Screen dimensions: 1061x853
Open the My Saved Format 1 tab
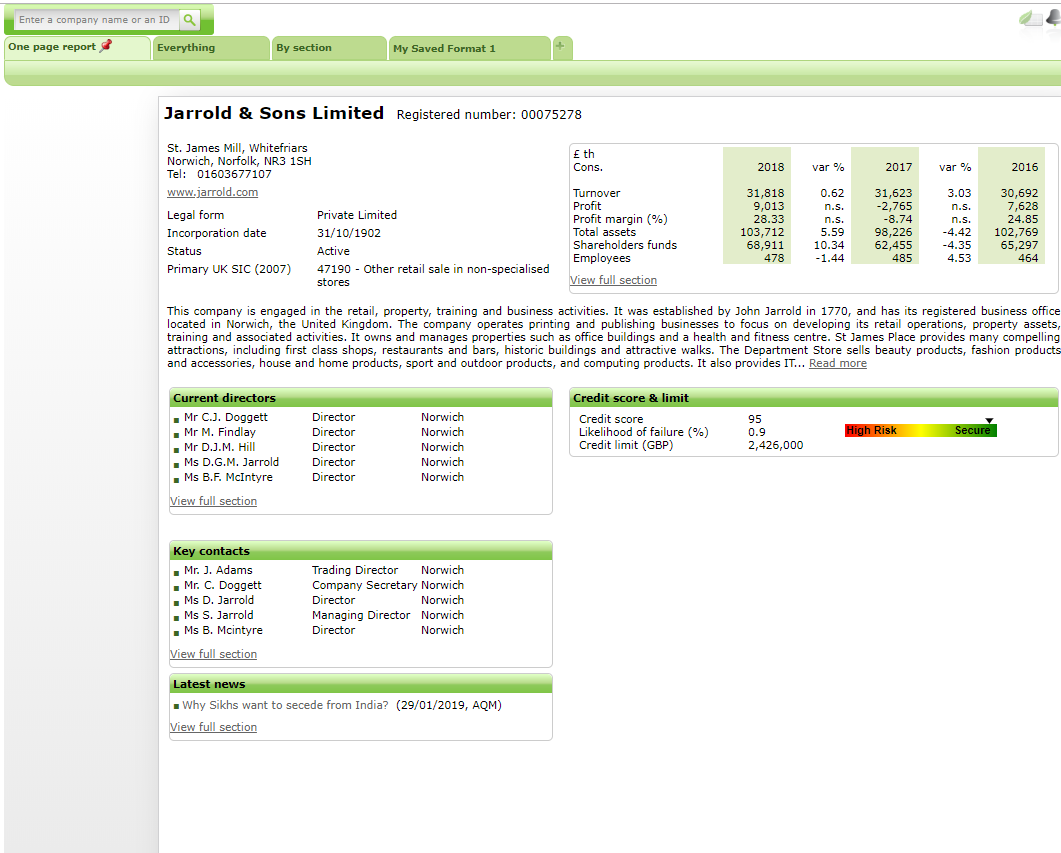[469, 49]
